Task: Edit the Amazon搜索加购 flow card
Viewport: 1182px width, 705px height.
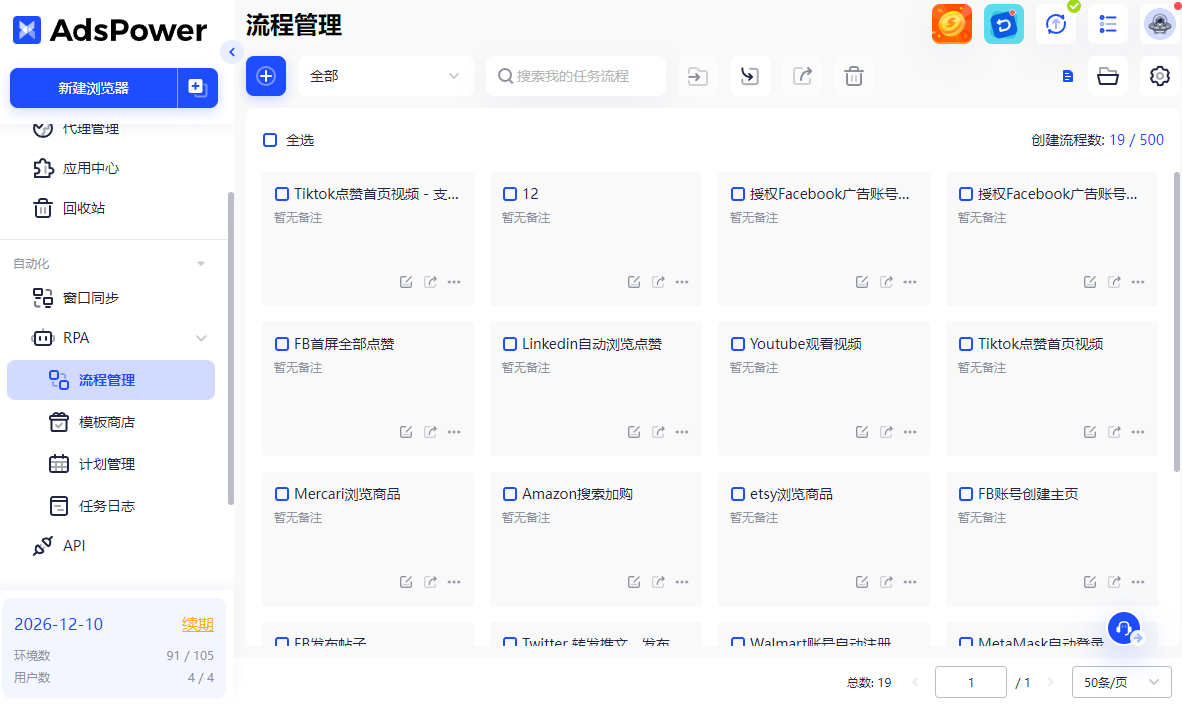Action: (x=634, y=582)
